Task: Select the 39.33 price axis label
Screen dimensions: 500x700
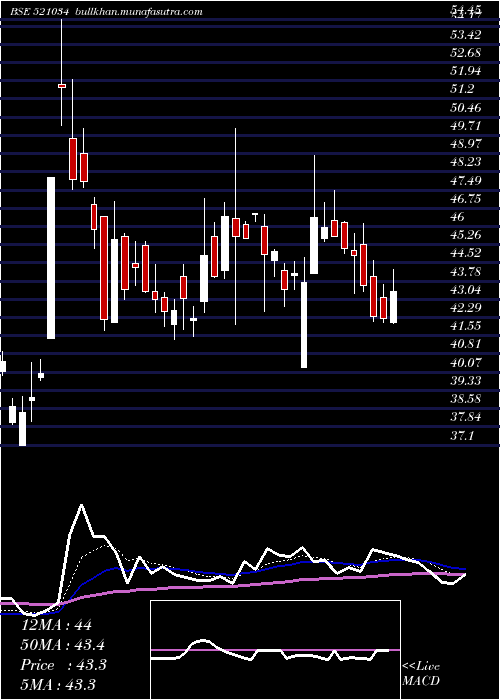Action: click(465, 381)
